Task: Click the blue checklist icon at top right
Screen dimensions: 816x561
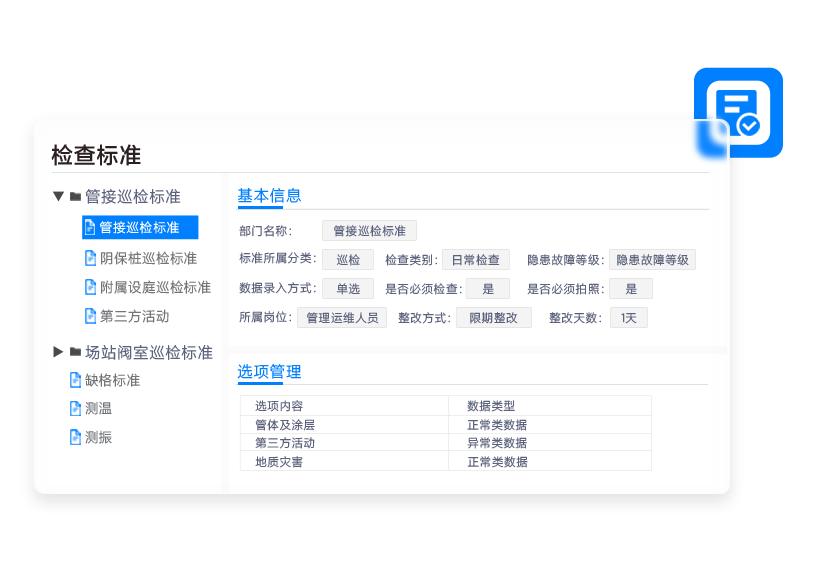Action: point(738,113)
